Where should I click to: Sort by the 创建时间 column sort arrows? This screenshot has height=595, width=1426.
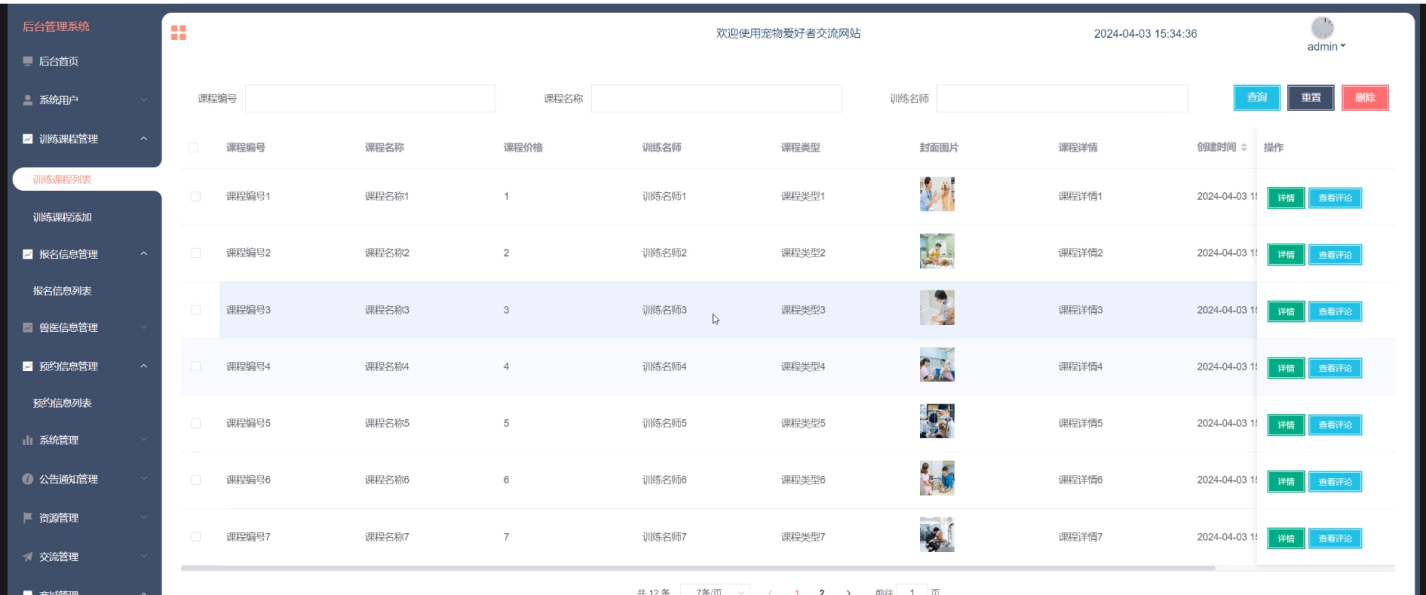(x=1244, y=148)
